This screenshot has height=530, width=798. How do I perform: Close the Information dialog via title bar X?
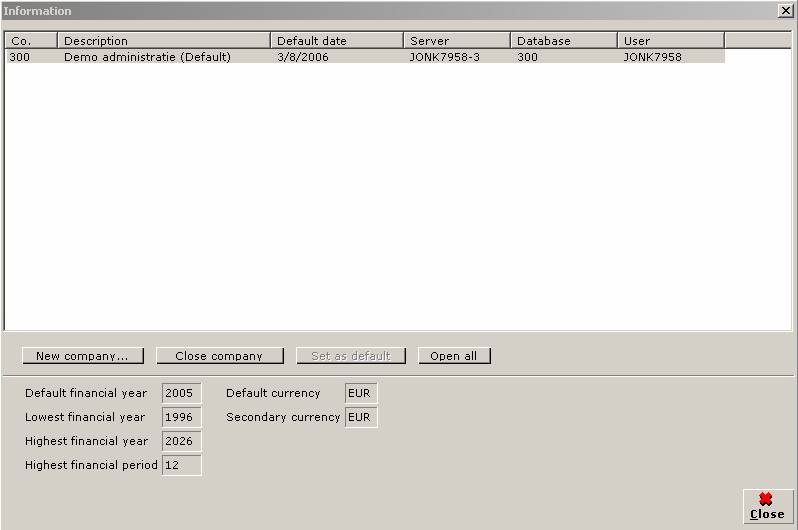[x=785, y=10]
